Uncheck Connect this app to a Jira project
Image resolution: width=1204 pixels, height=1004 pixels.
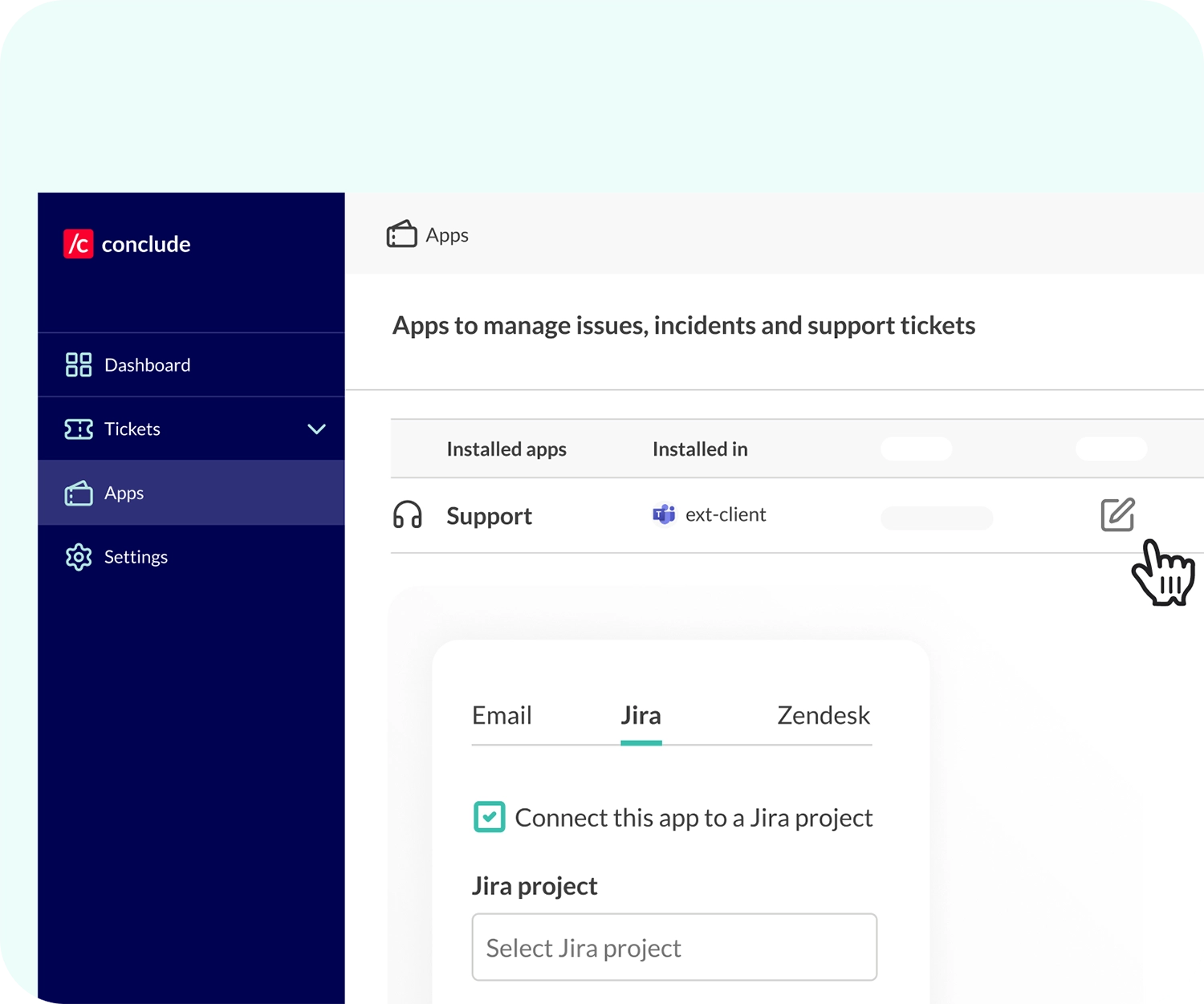pyautogui.click(x=489, y=816)
